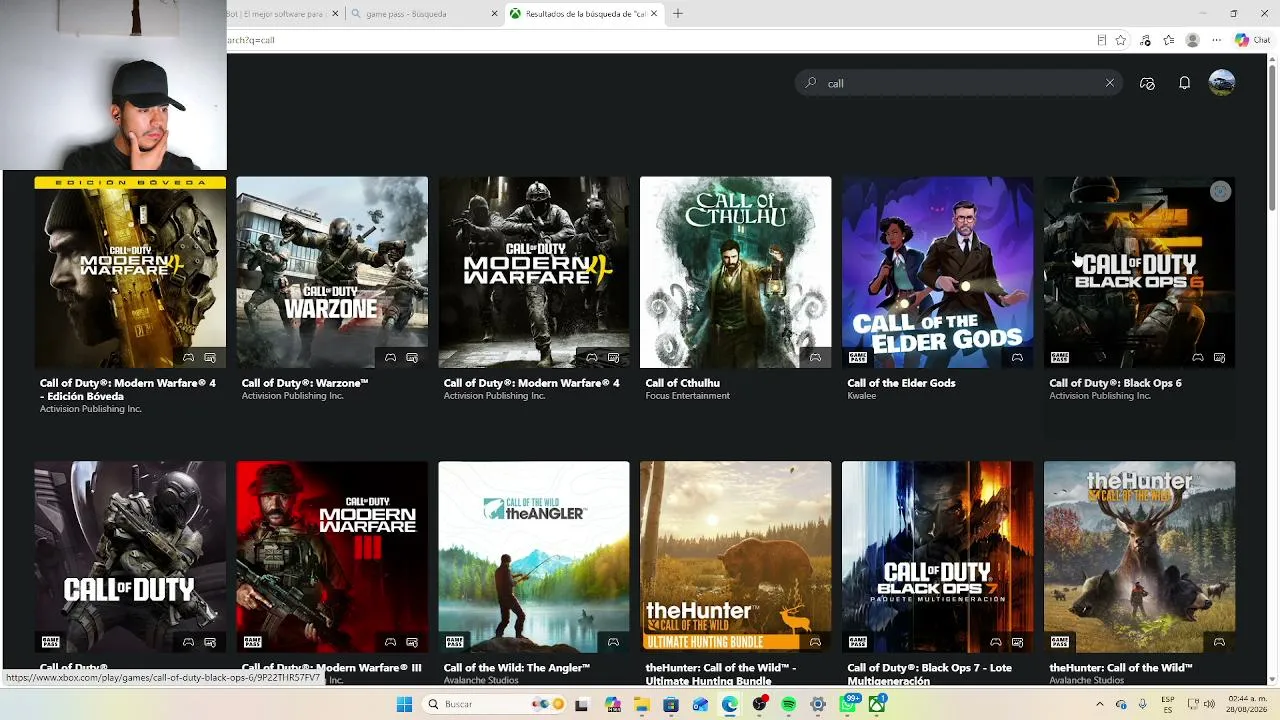Click the Game Pass badge on Elder Gods cover
This screenshot has width=1280, height=720.
(x=858, y=357)
